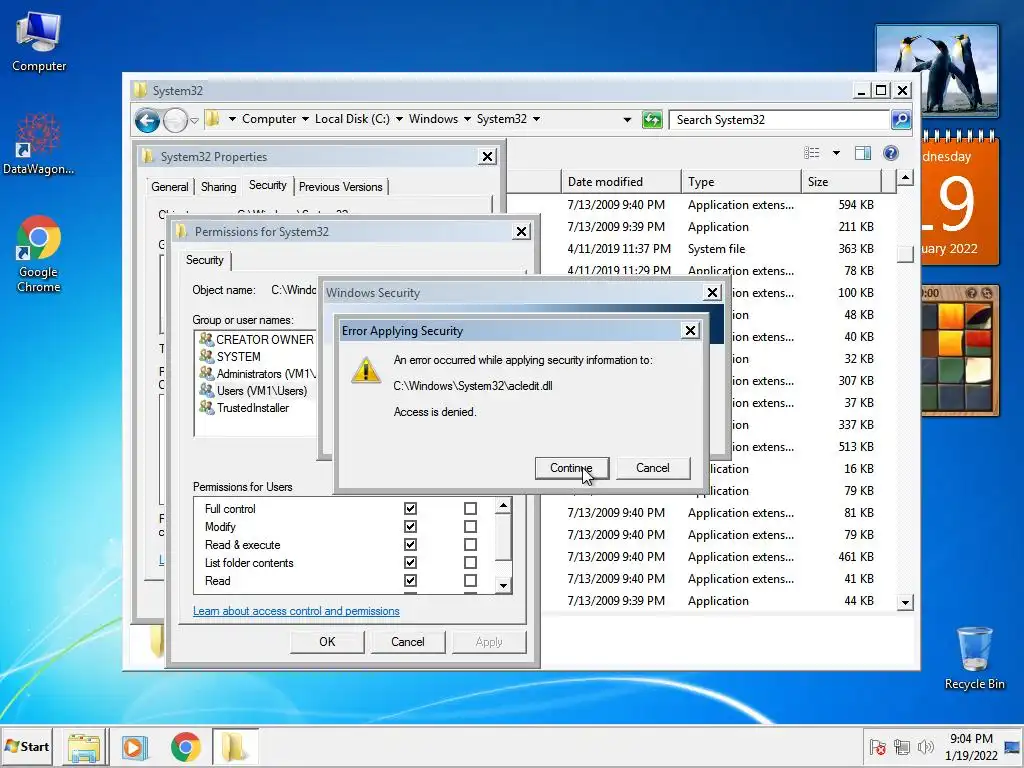
Task: Toggle Allow checkbox for Read permission
Action: click(410, 581)
